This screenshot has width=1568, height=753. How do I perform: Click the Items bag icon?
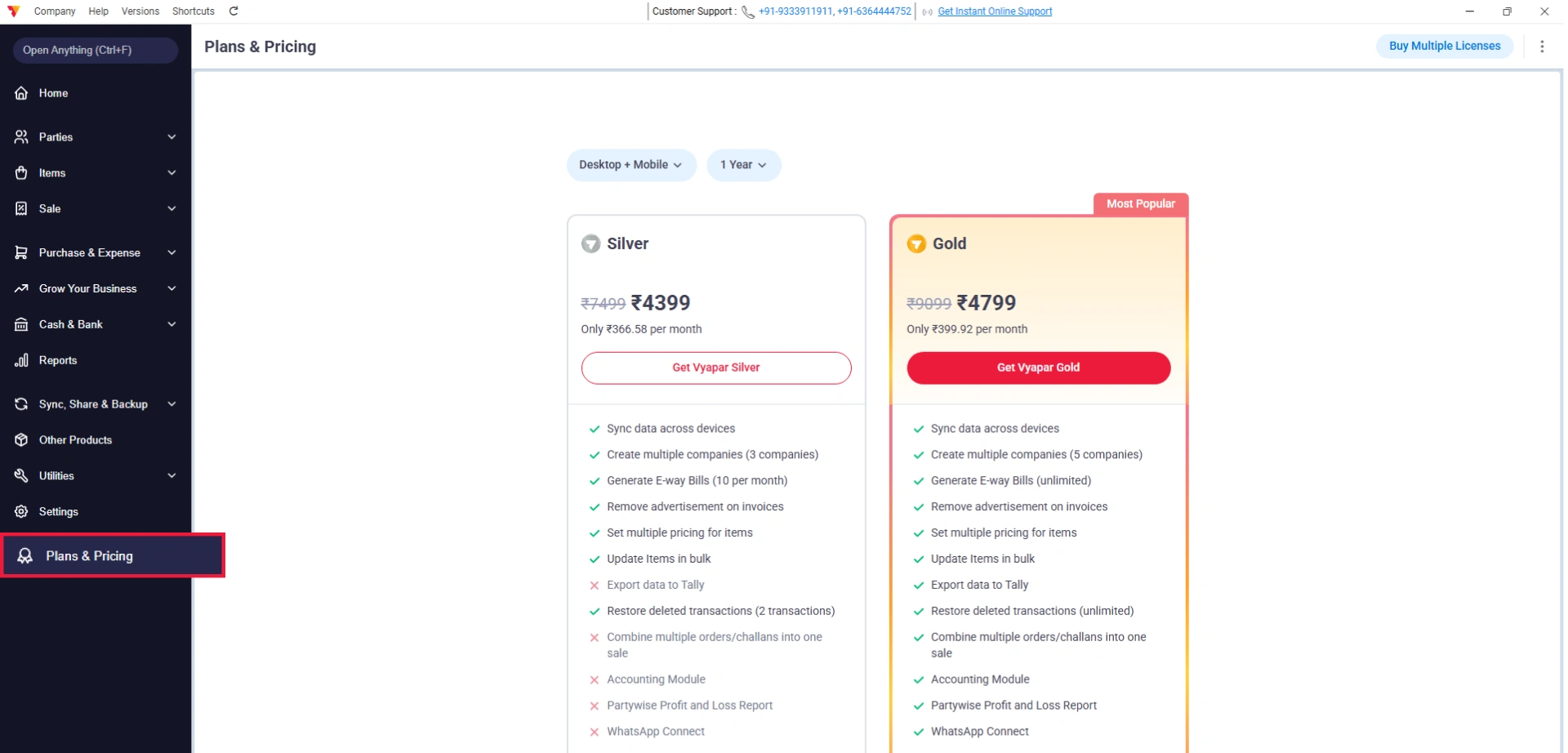(x=21, y=173)
